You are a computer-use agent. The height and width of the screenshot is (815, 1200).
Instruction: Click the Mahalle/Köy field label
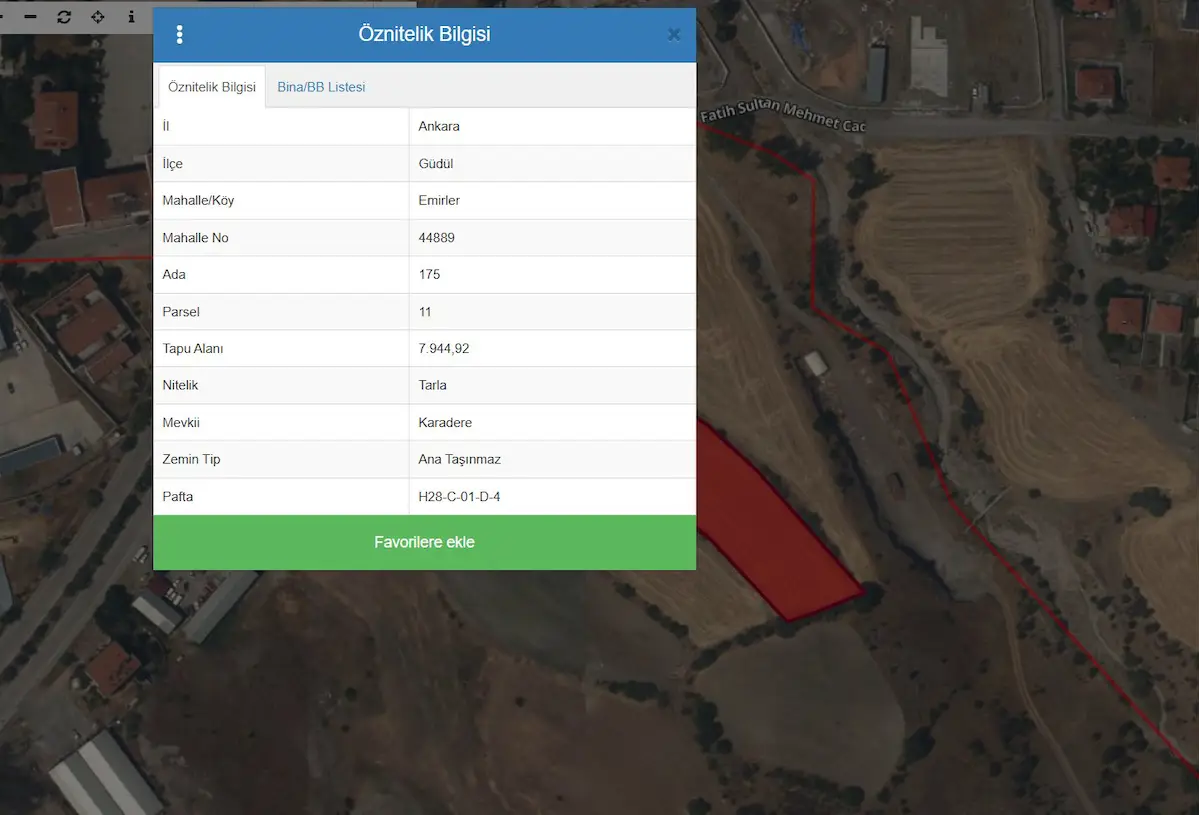pos(198,200)
